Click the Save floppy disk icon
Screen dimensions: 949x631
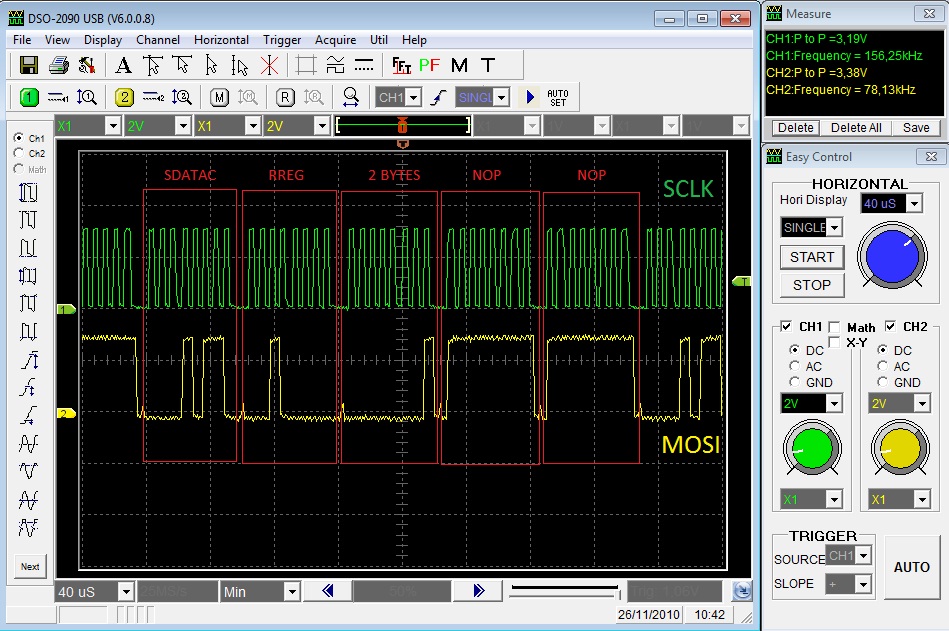coord(28,65)
